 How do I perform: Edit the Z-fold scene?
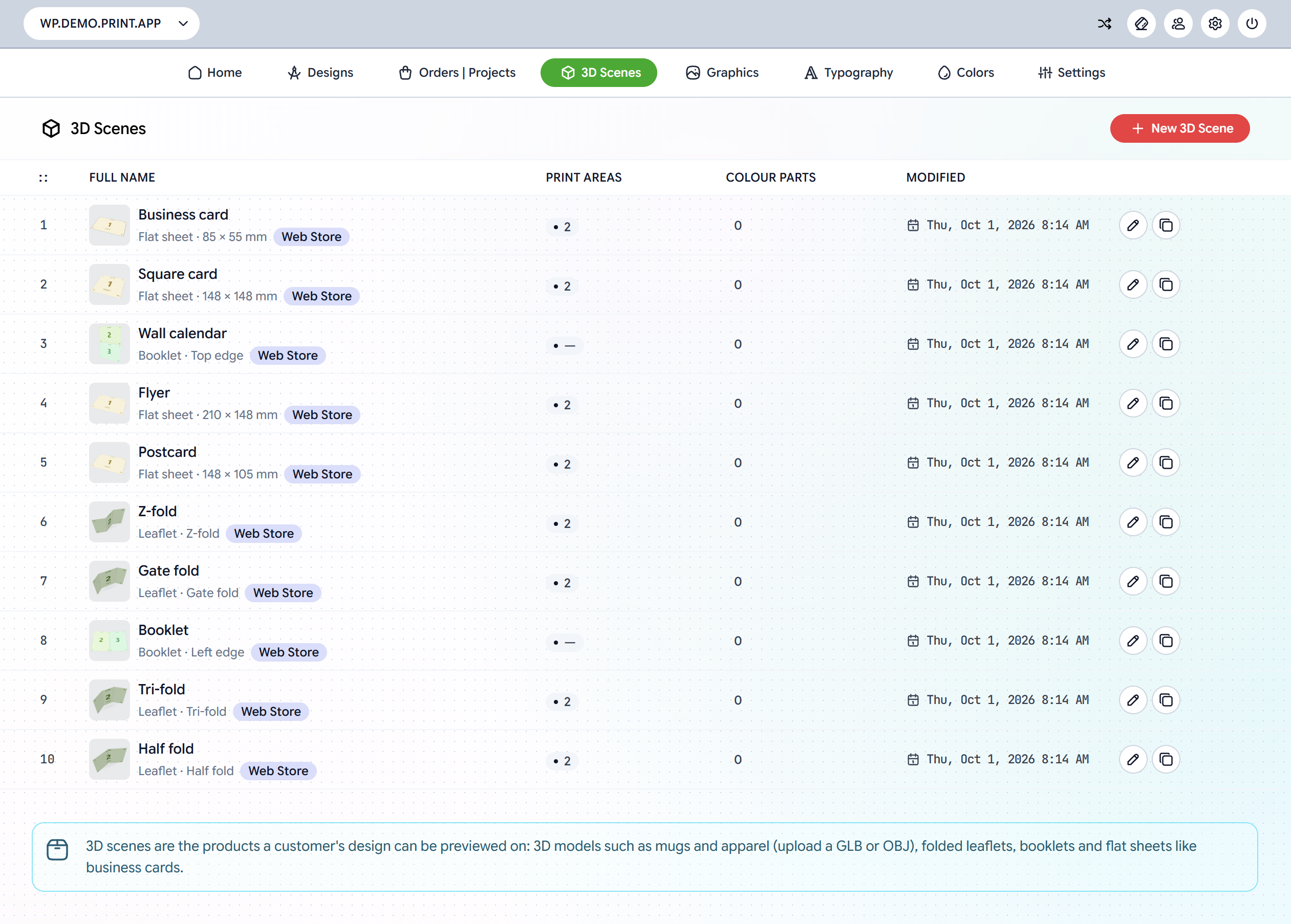1133,522
